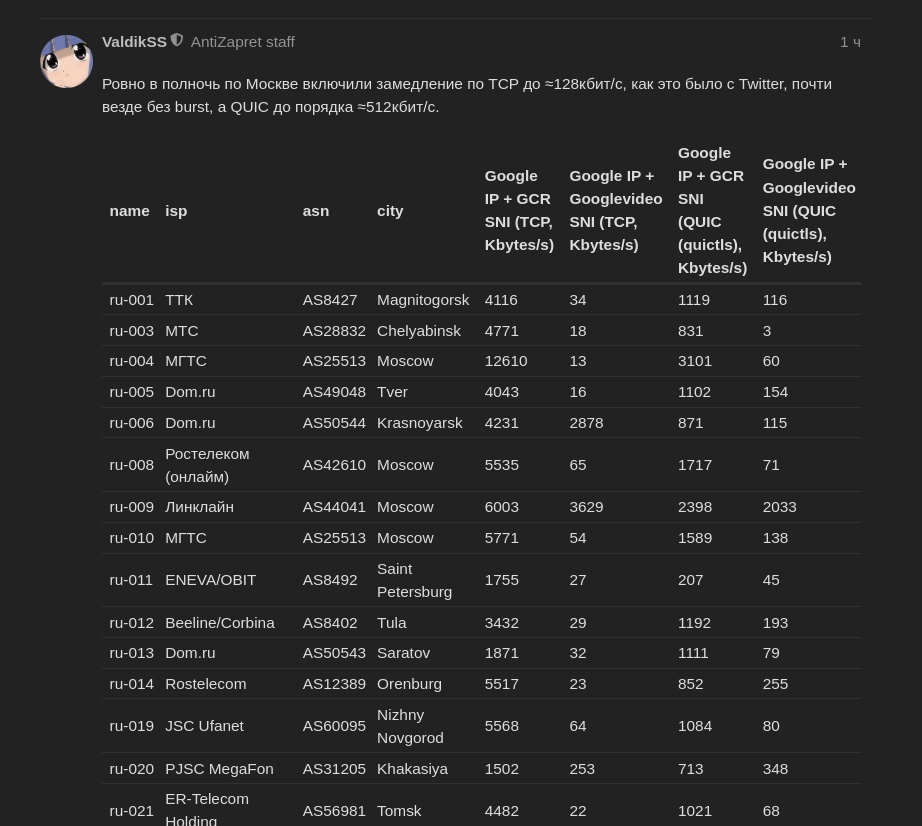Click 'Google IP + GCR SNI (TCP' header

[x=519, y=210]
